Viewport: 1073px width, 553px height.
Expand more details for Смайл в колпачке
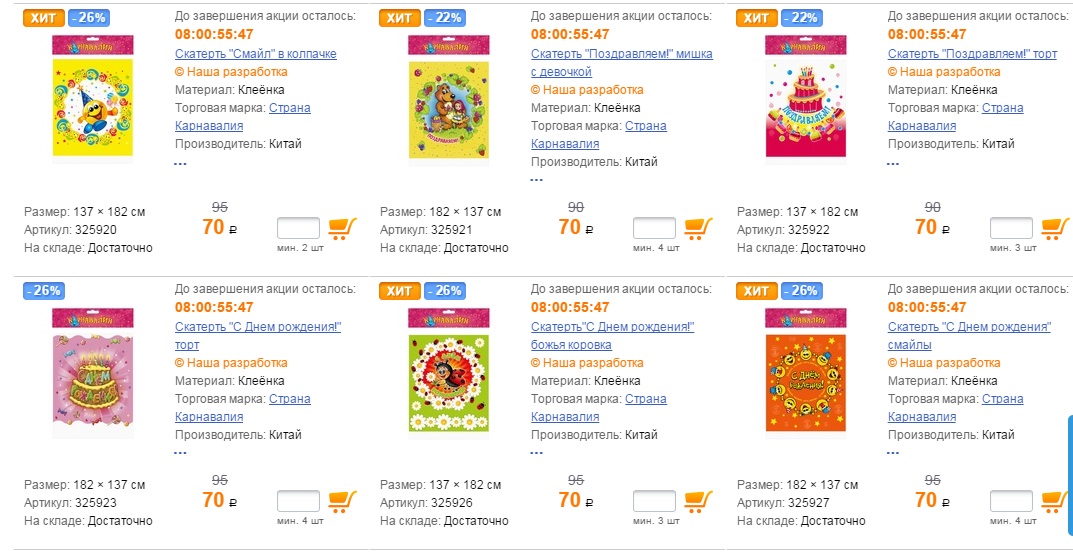(181, 162)
